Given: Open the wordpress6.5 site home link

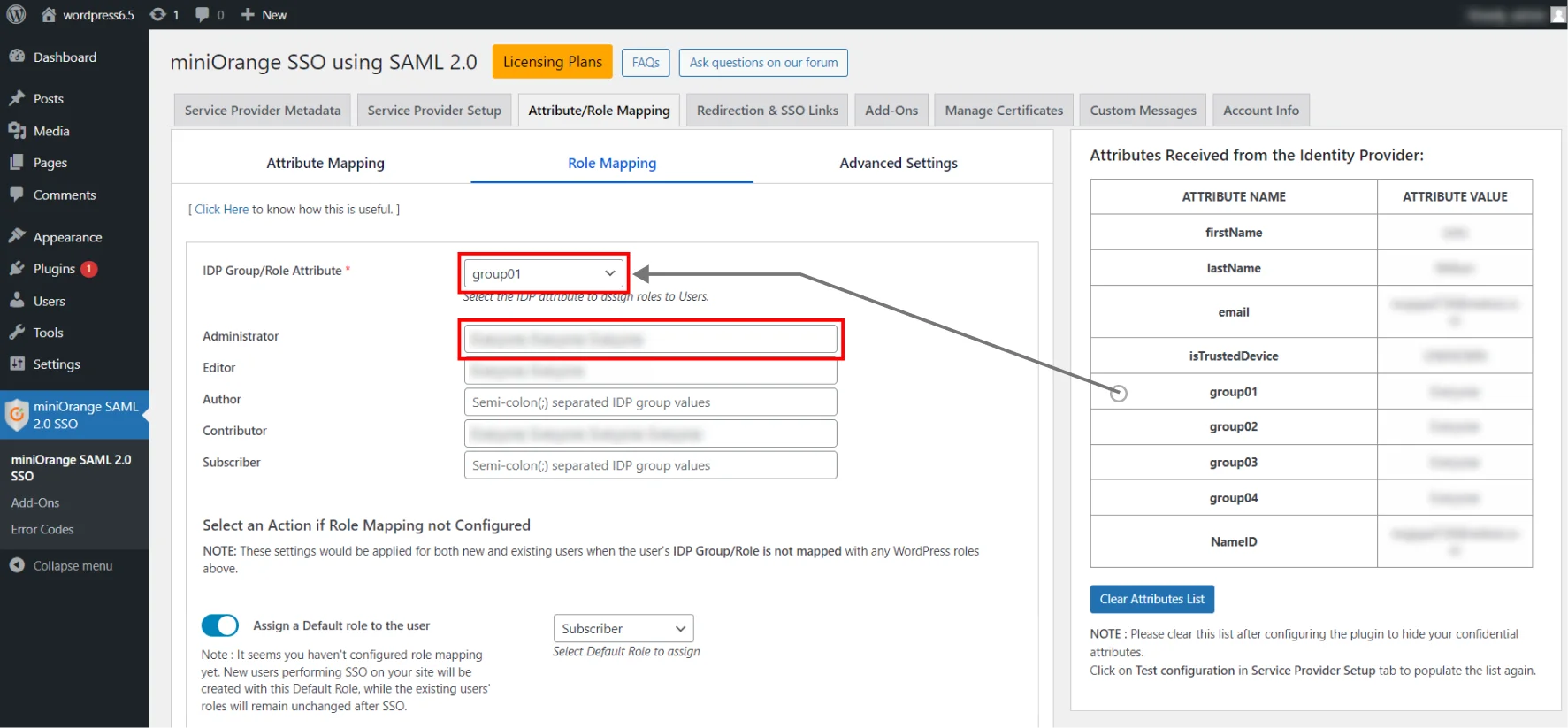Looking at the screenshot, I should tap(88, 14).
